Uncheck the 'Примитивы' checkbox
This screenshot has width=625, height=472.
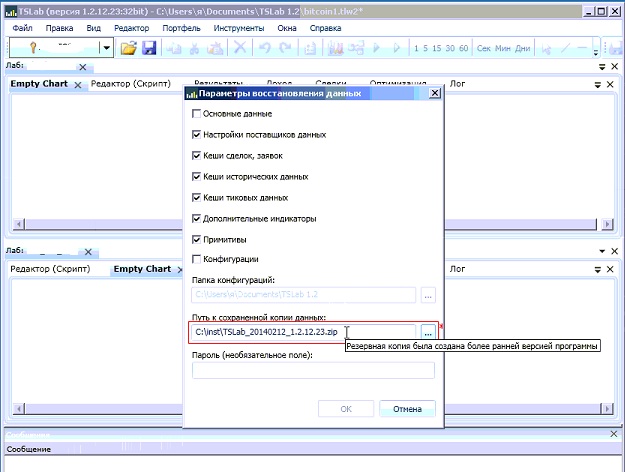coord(196,239)
